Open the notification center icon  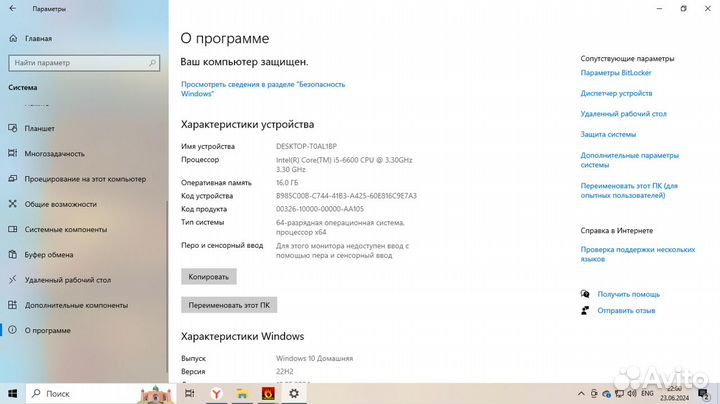(x=703, y=393)
